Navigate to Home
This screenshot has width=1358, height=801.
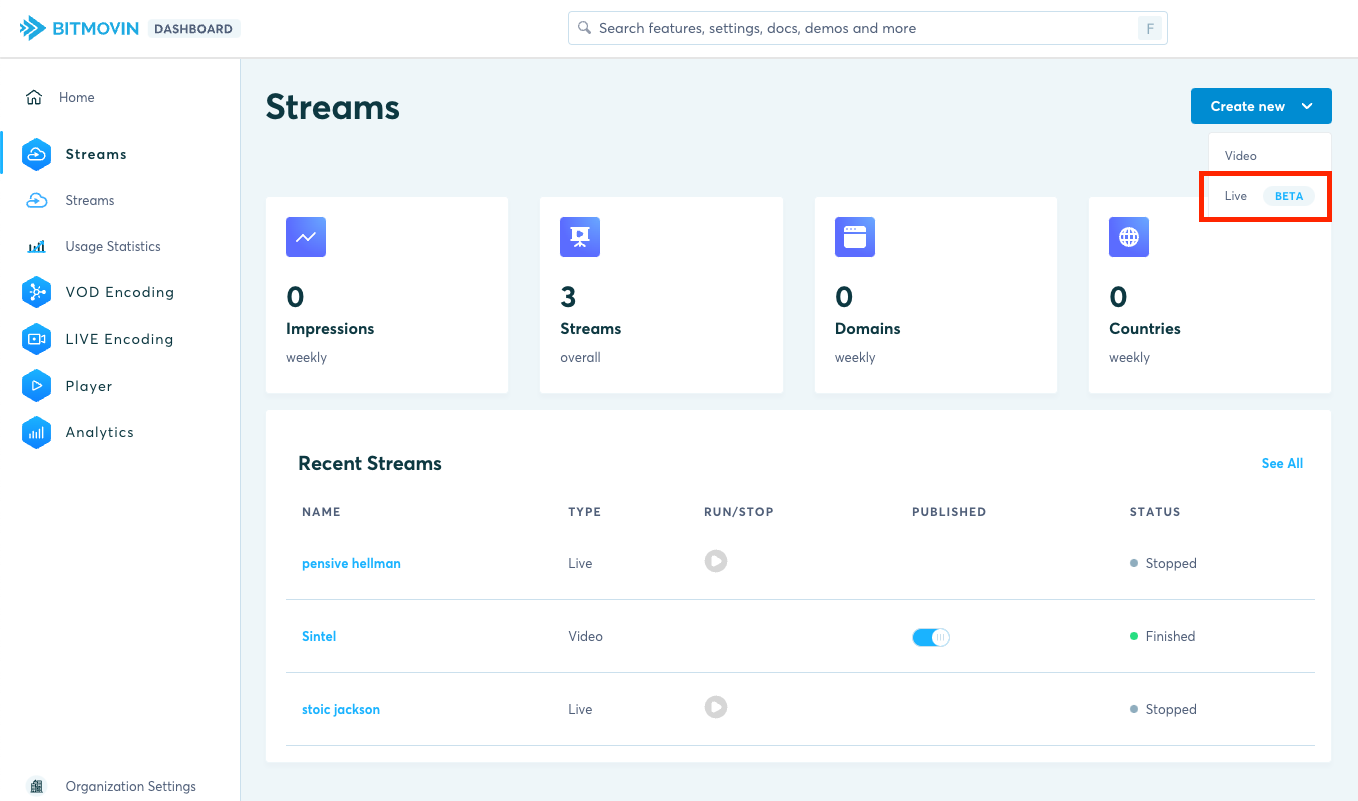[77, 97]
